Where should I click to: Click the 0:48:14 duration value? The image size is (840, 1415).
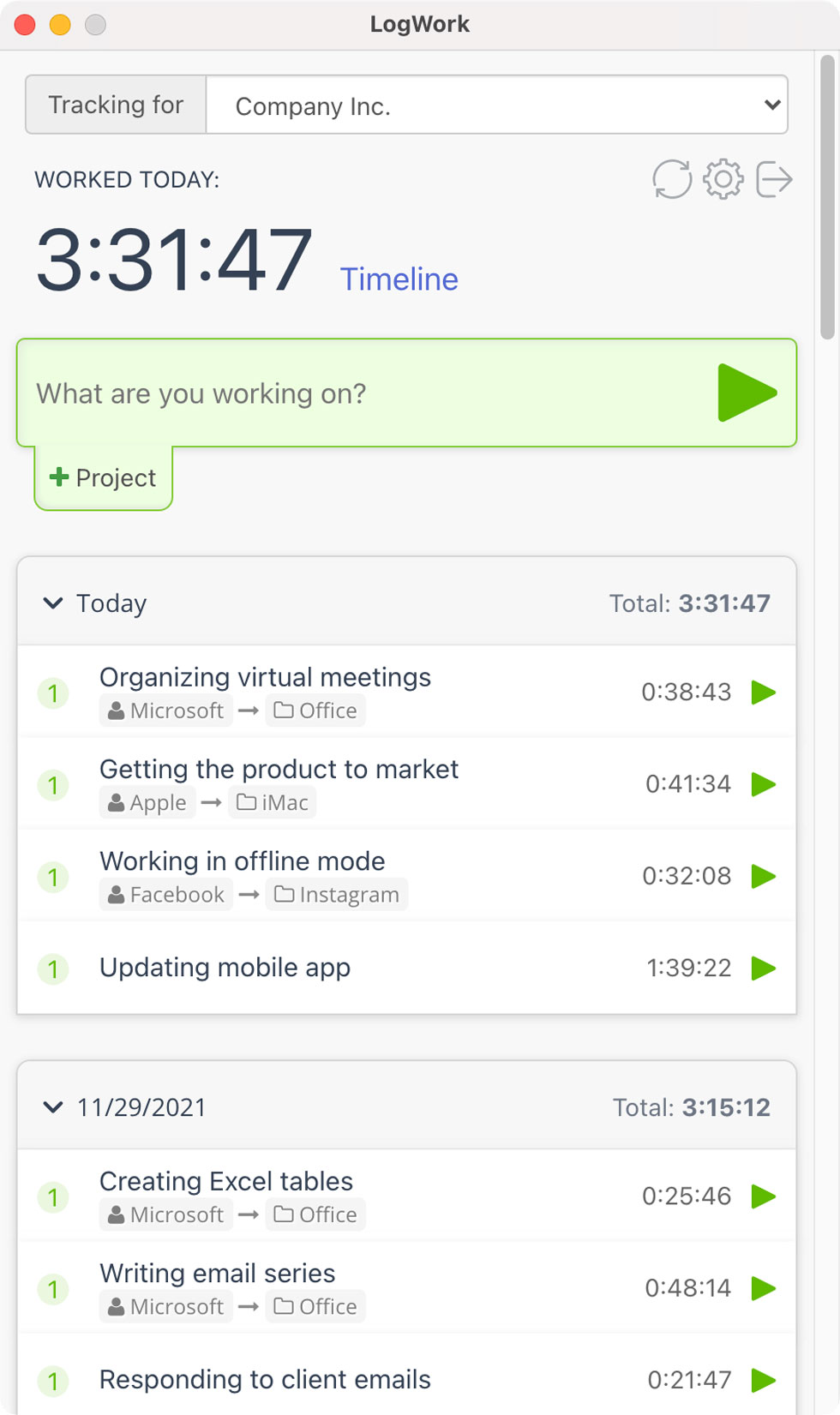pos(688,1288)
